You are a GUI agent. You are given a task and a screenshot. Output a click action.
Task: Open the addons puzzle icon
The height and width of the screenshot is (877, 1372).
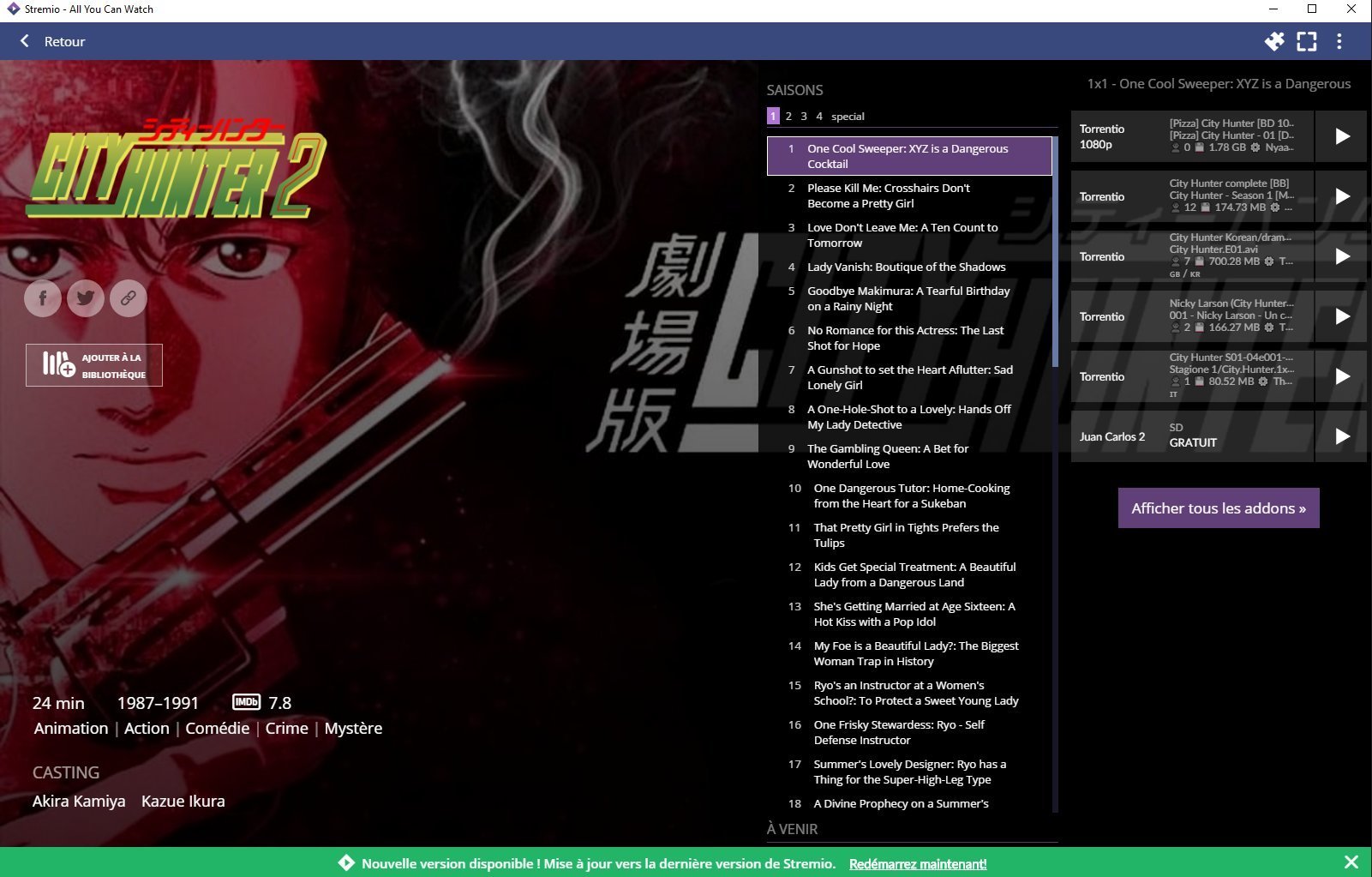point(1274,41)
